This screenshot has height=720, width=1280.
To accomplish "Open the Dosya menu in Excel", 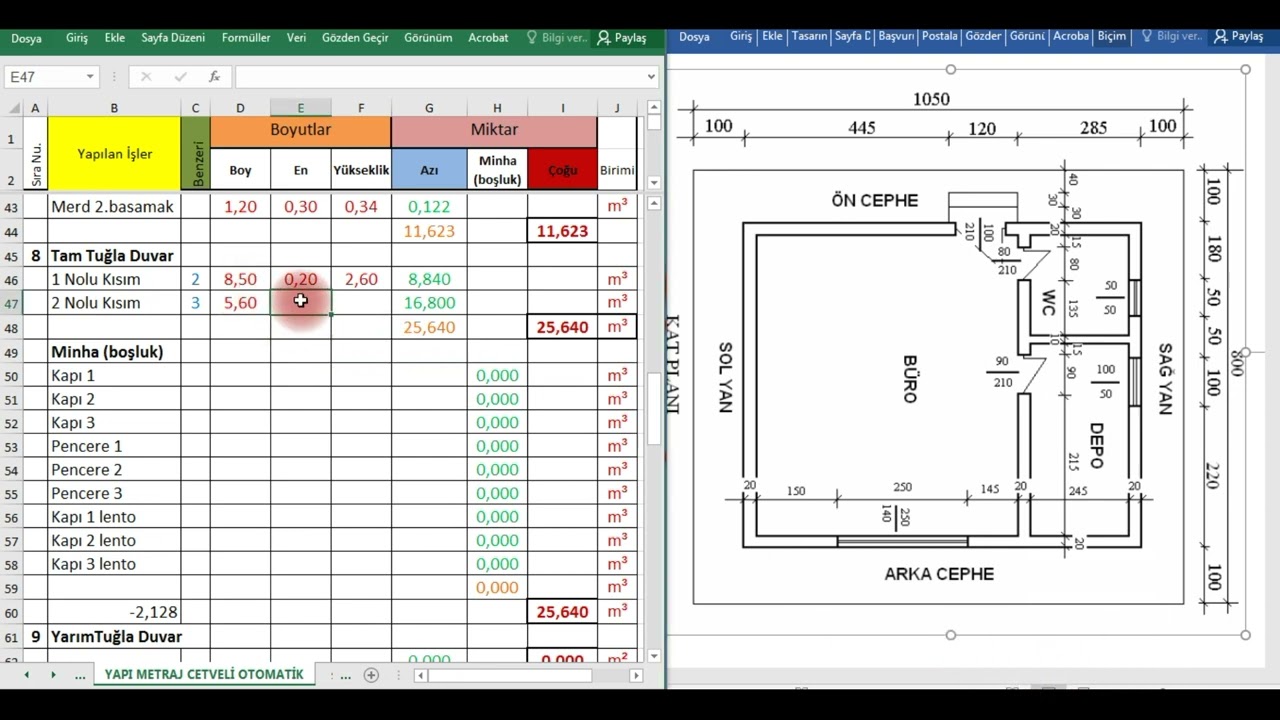I will point(27,38).
